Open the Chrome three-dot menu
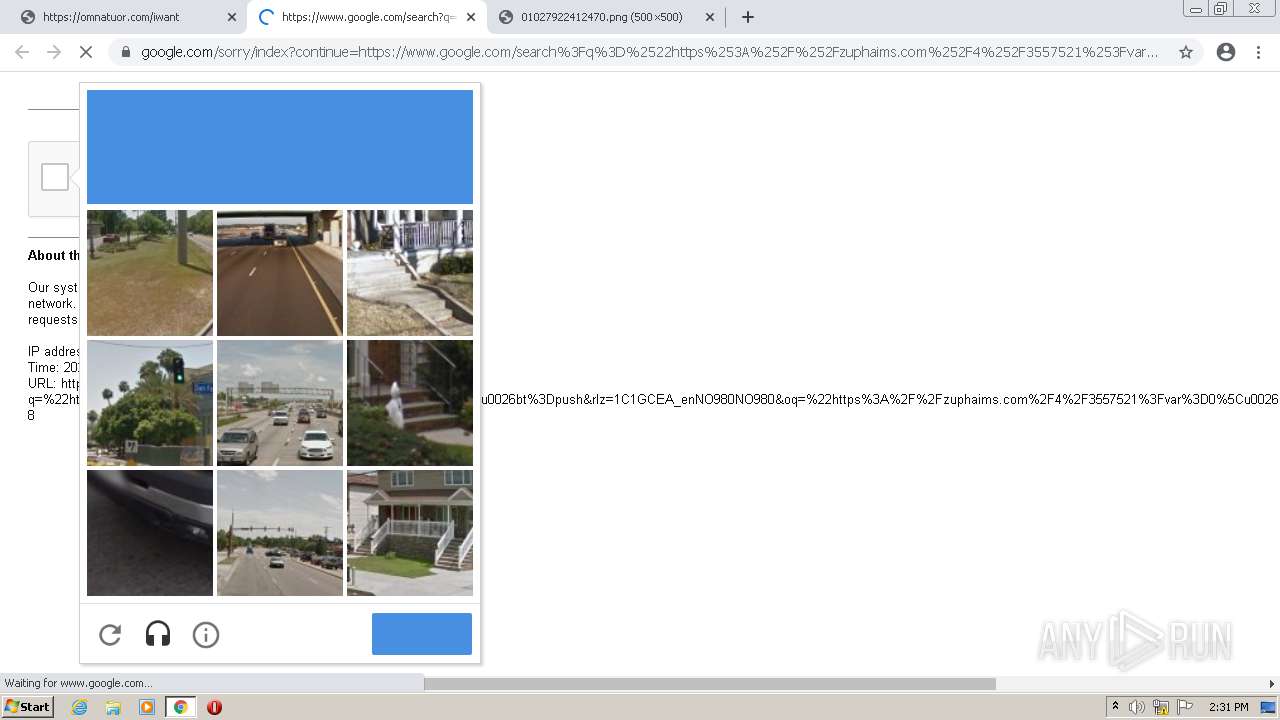The width and height of the screenshot is (1280, 720). pos(1259,52)
